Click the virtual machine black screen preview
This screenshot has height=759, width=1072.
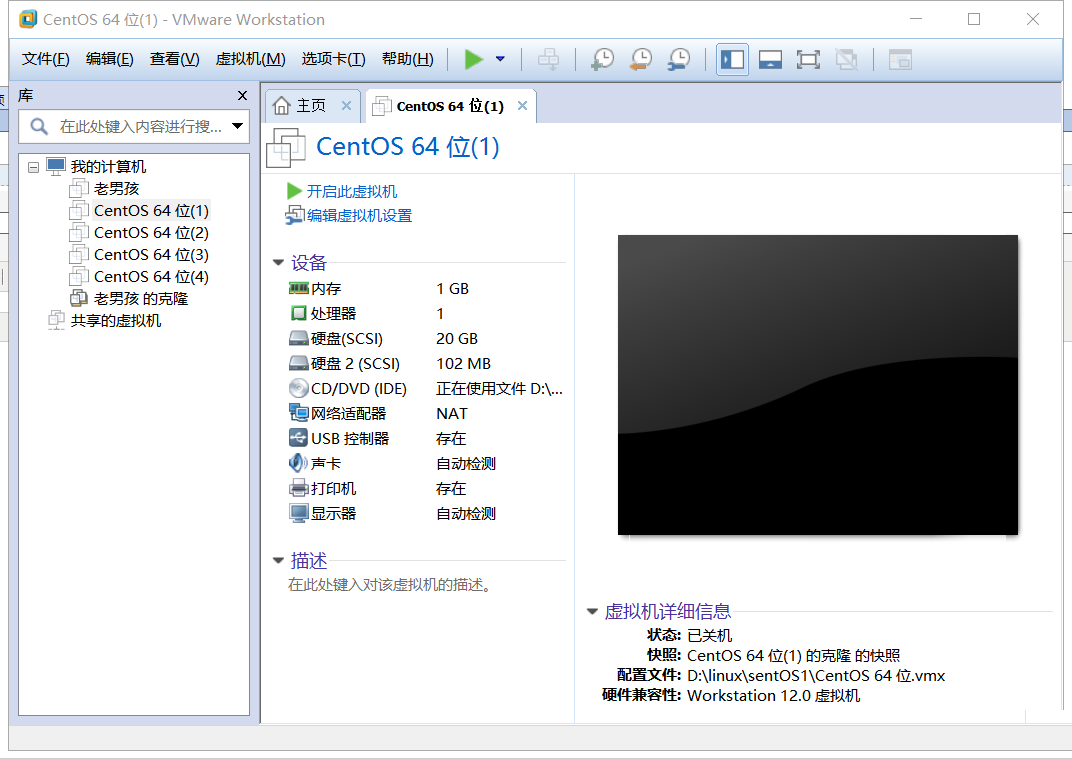tap(817, 384)
